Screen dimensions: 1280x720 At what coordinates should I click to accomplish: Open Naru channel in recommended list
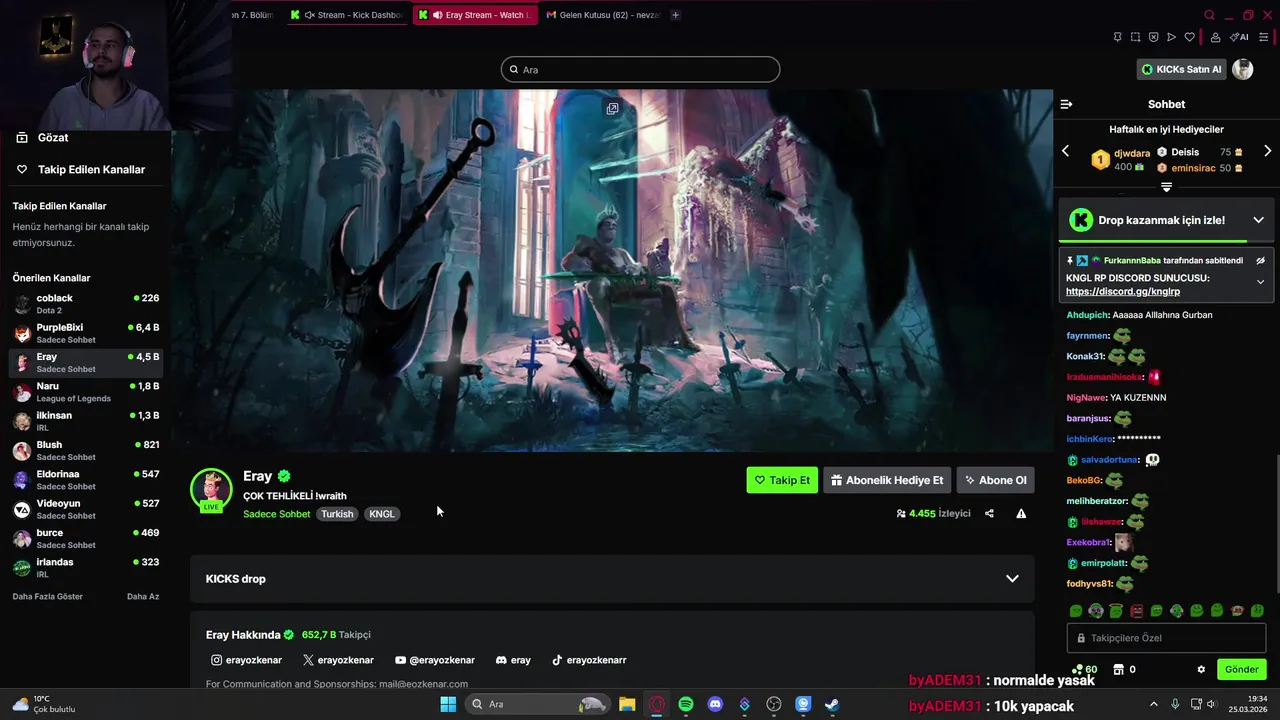[x=85, y=392]
